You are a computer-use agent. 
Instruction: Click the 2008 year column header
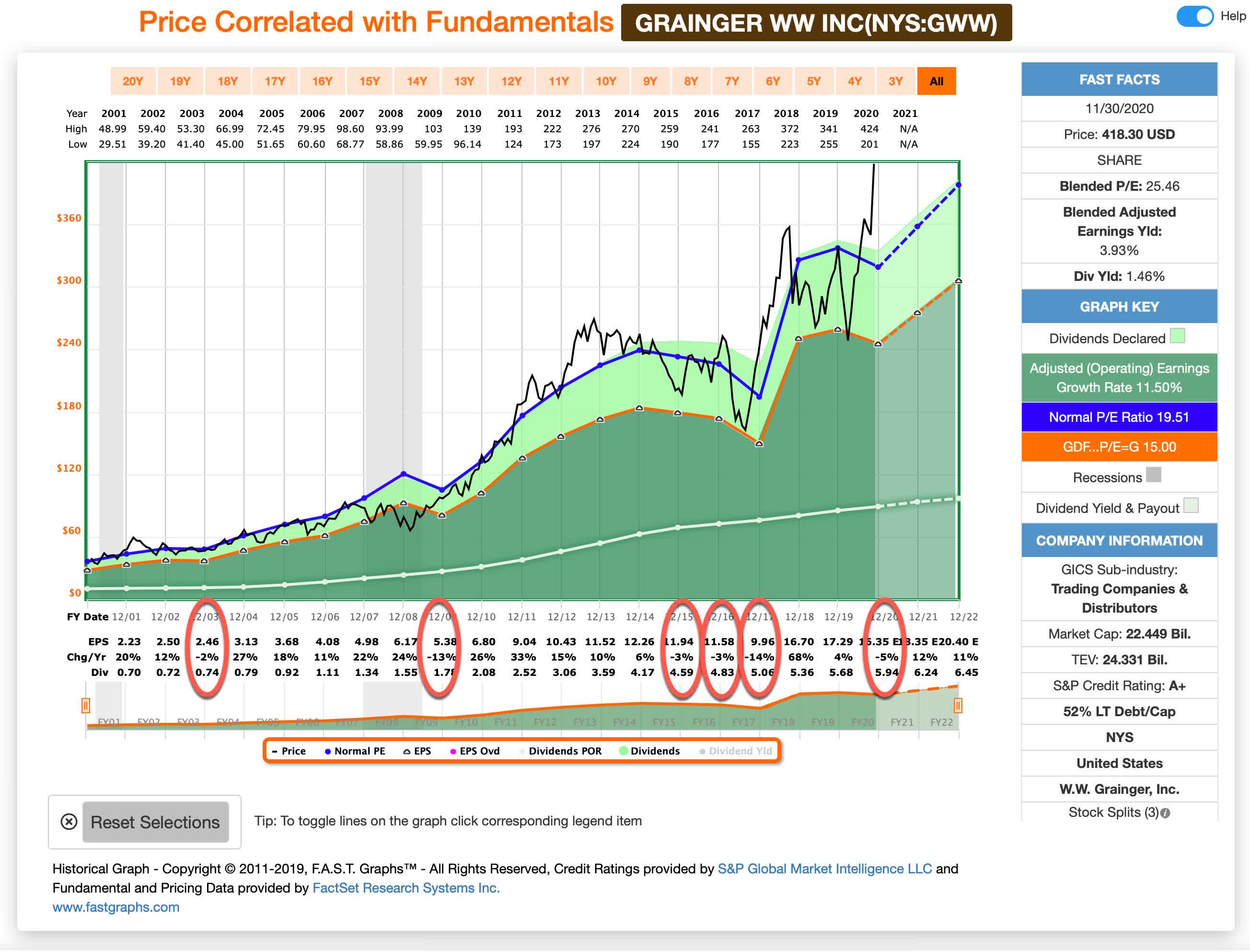[391, 113]
